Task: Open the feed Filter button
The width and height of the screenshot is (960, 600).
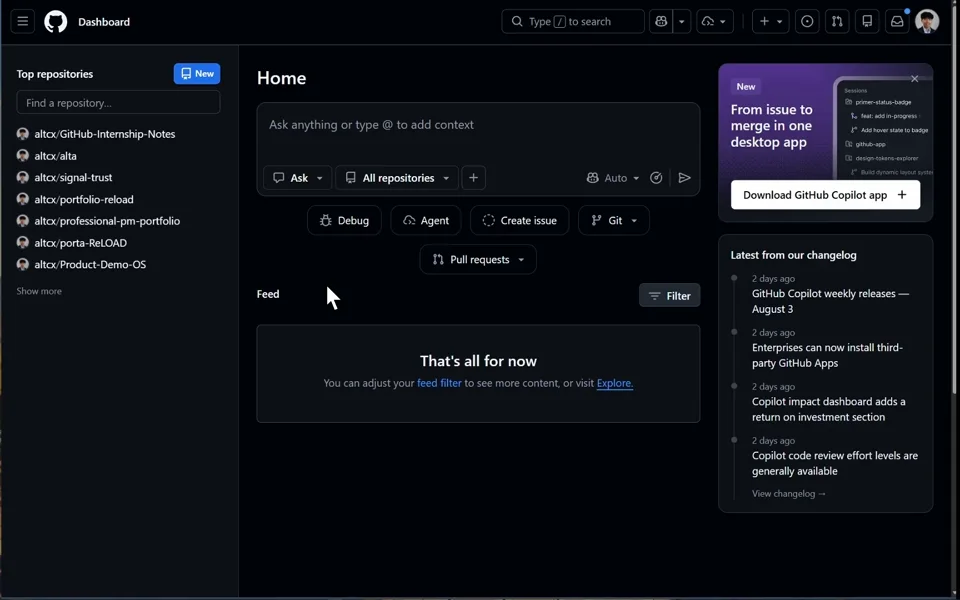Action: pyautogui.click(x=669, y=296)
